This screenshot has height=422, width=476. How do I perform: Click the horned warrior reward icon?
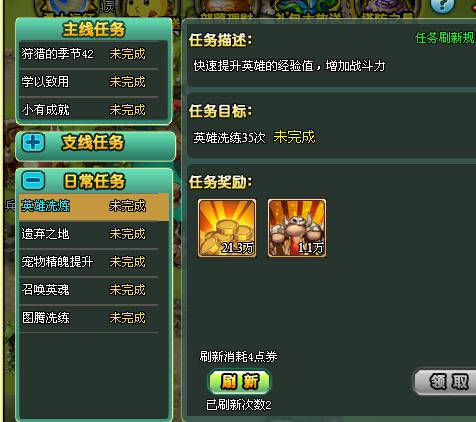coord(297,228)
